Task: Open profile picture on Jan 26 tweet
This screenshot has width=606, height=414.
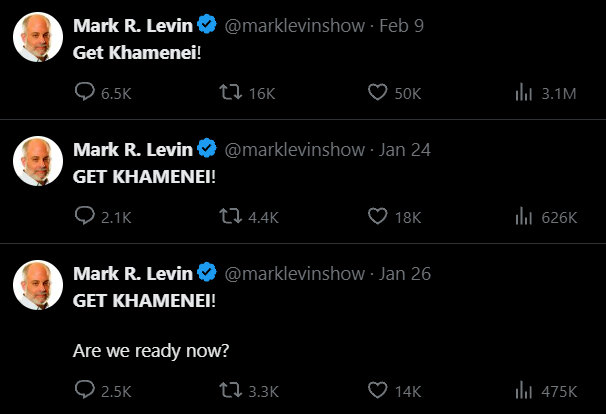Action: [x=38, y=285]
